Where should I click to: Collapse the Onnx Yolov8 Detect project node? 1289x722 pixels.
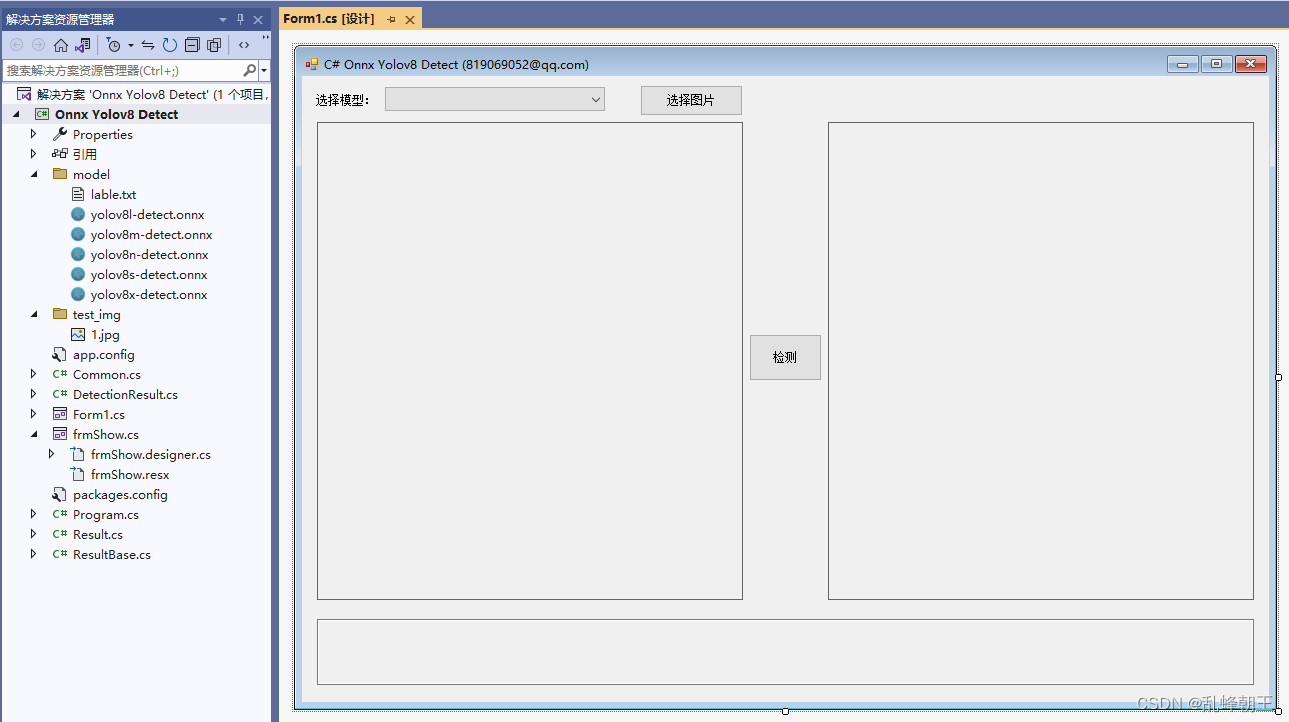tap(15, 114)
